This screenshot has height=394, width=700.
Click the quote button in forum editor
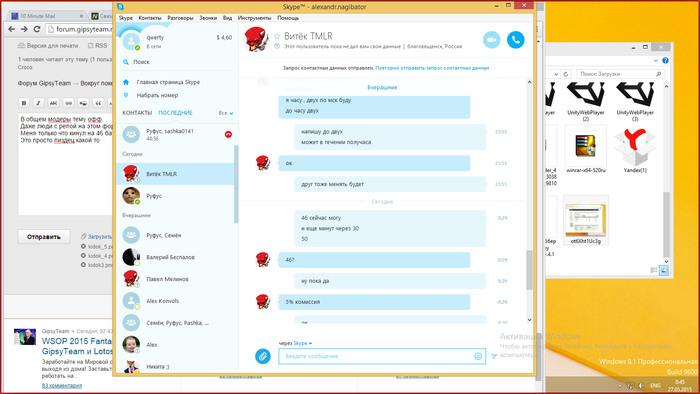[x=98, y=103]
